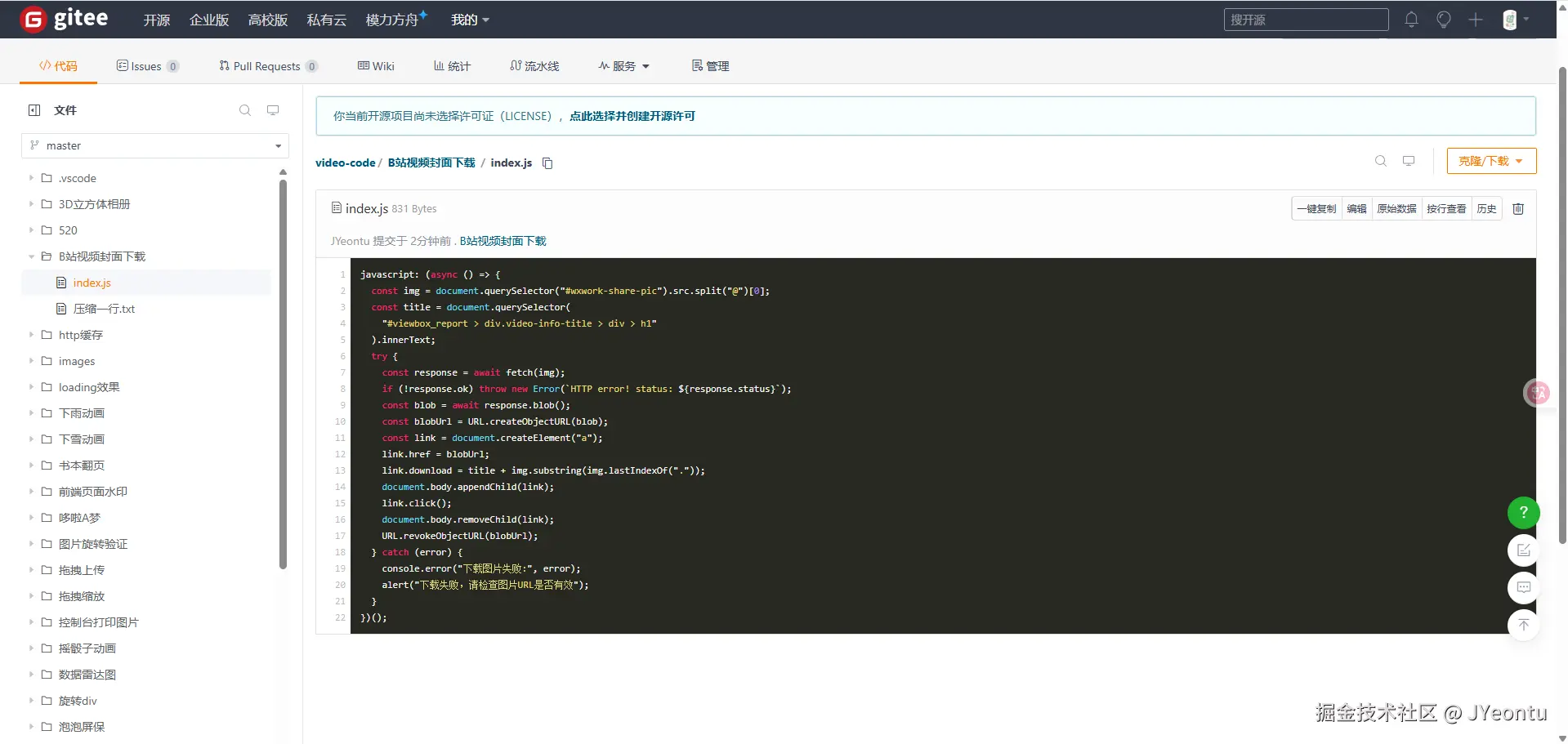
Task: Click the Gitee logo
Action: (65, 19)
